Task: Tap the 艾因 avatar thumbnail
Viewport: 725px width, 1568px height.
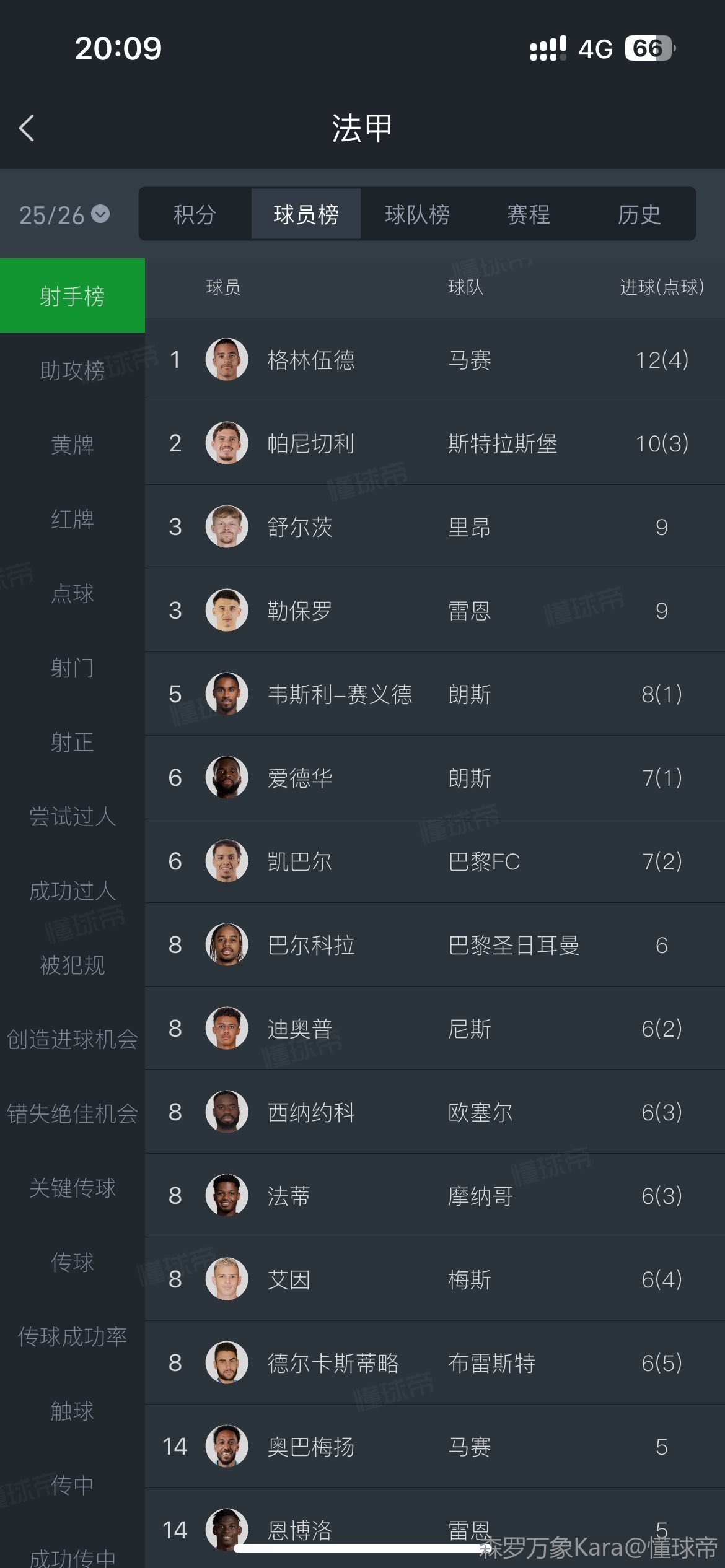Action: pyautogui.click(x=227, y=1279)
